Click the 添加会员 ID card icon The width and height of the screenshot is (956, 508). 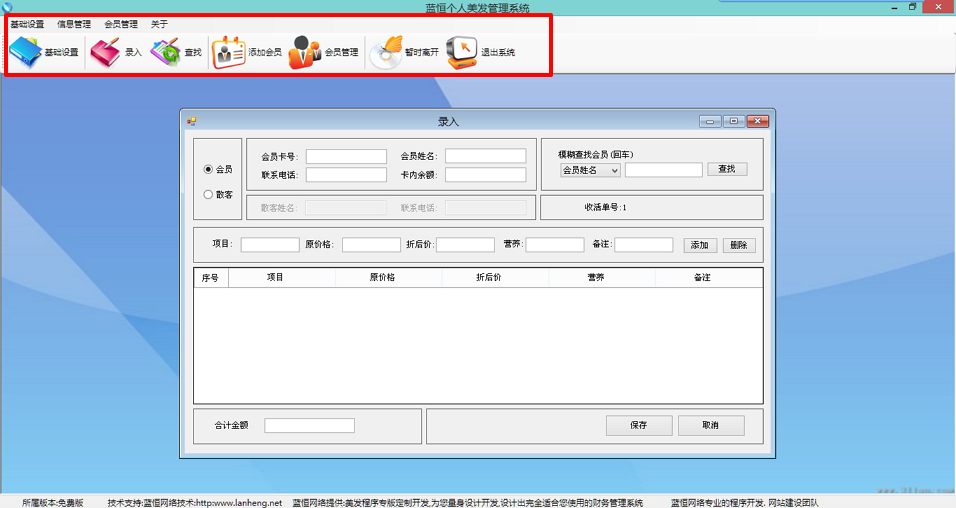point(229,52)
